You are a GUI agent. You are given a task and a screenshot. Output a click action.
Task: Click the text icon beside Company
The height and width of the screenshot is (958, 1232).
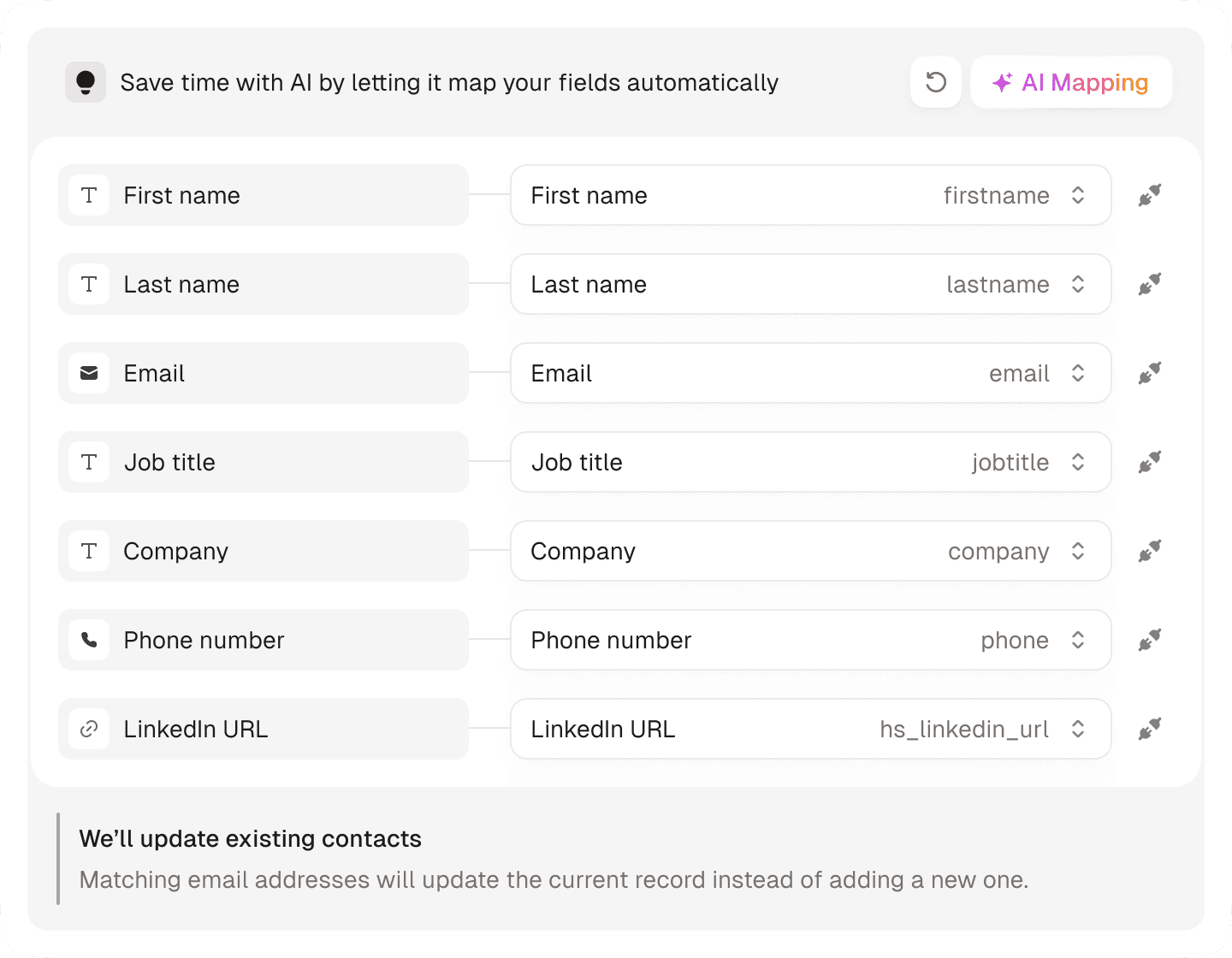coord(89,551)
